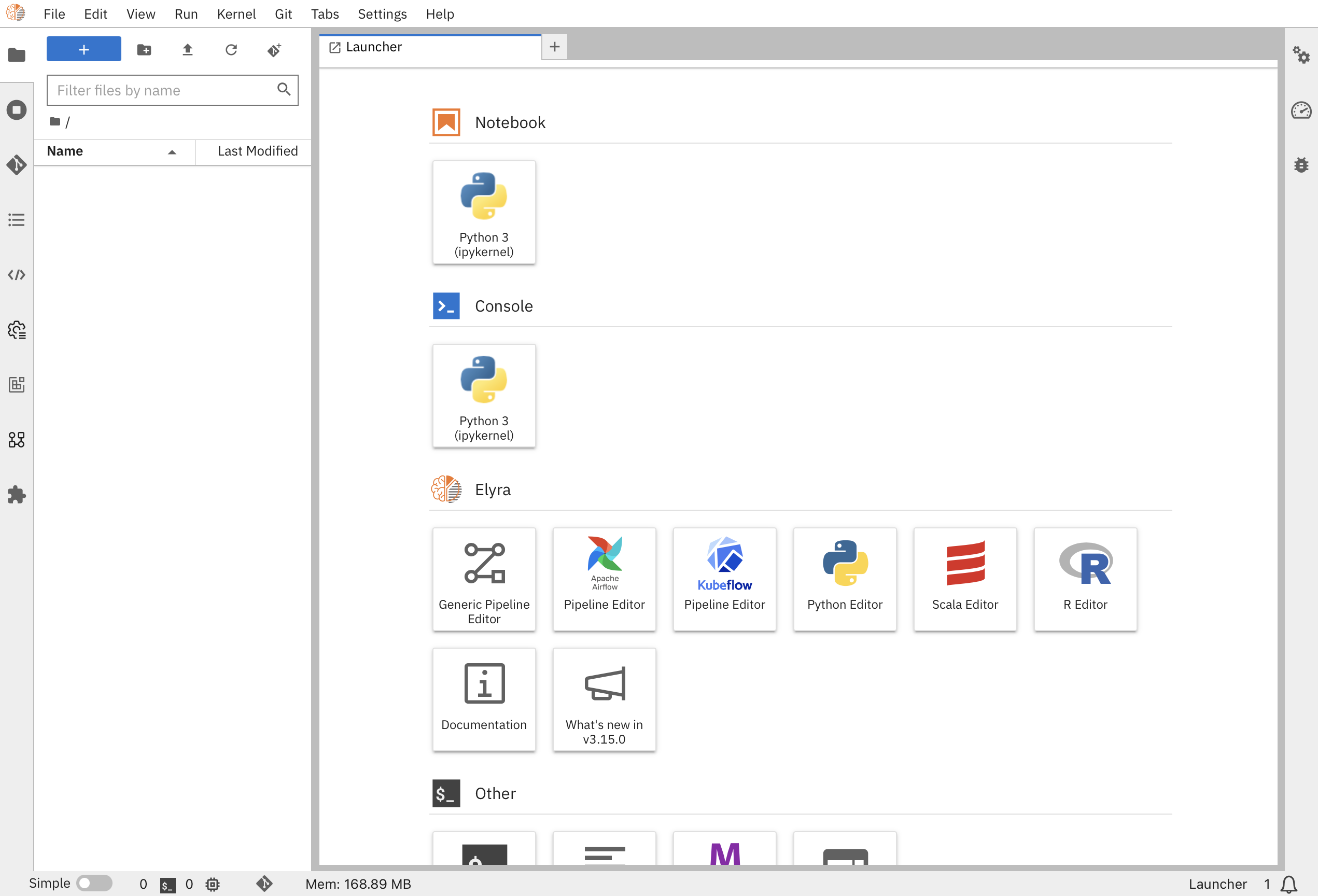Screen dimensions: 1318x896
Task: Open the Table of Contents sidebar
Action: [17, 220]
